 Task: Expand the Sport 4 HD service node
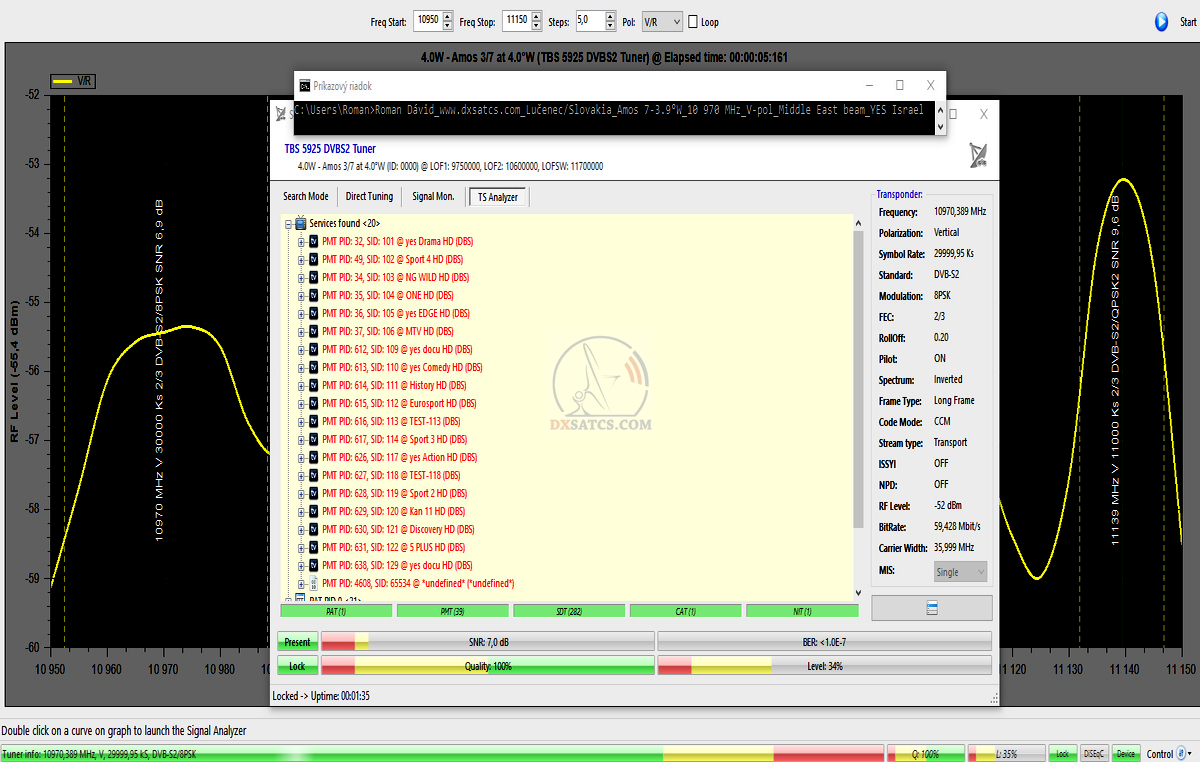[301, 259]
